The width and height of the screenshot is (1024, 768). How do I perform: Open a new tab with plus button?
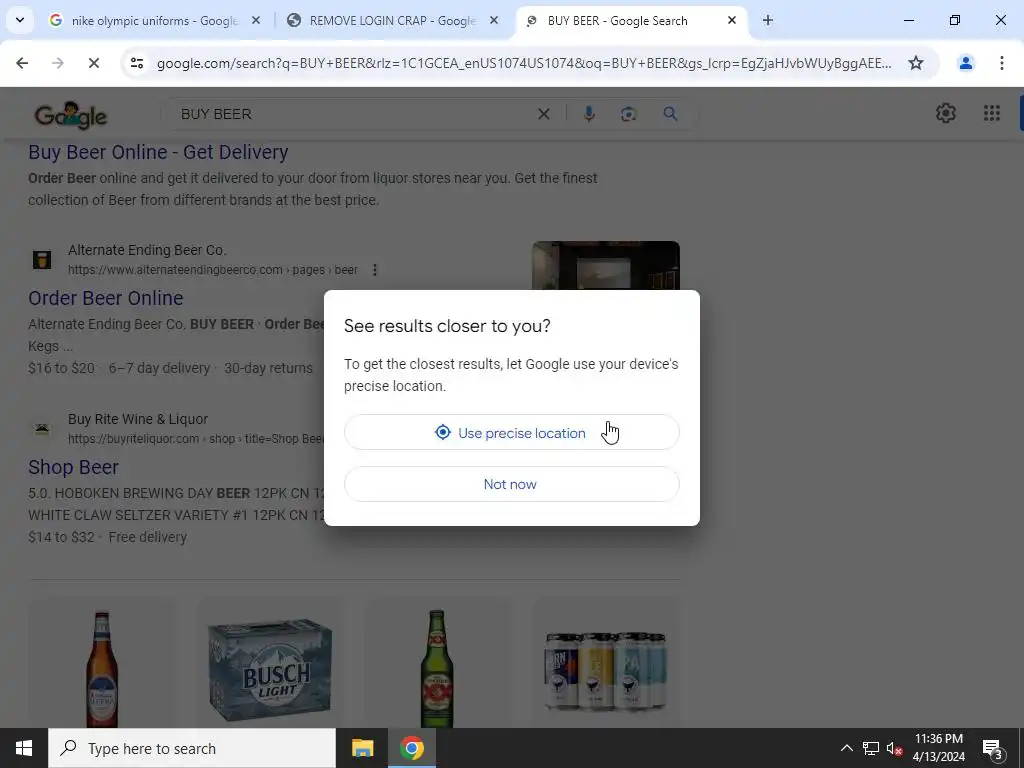(x=768, y=20)
